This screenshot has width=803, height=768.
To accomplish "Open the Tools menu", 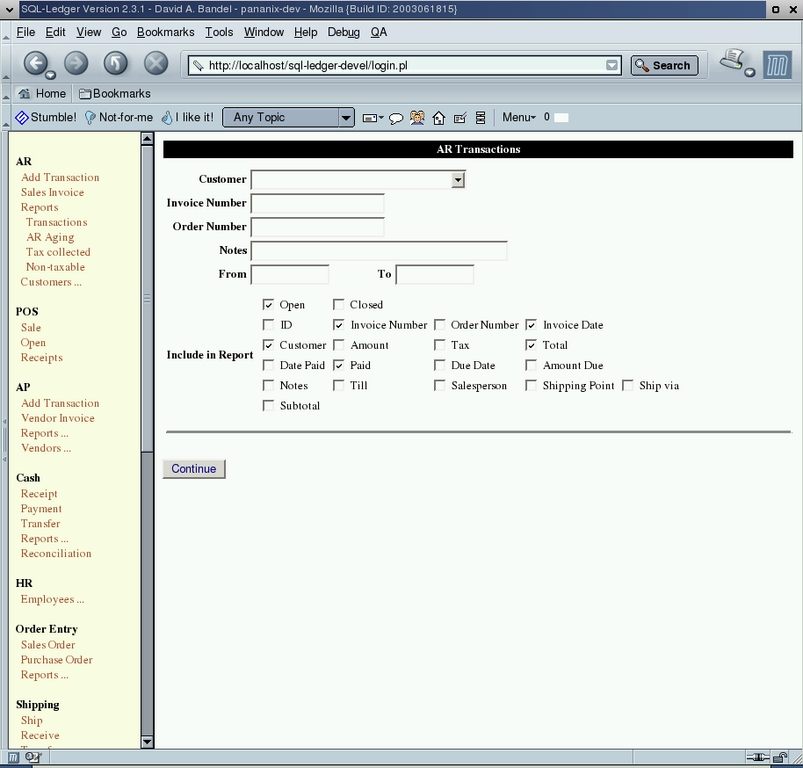I will tap(218, 32).
